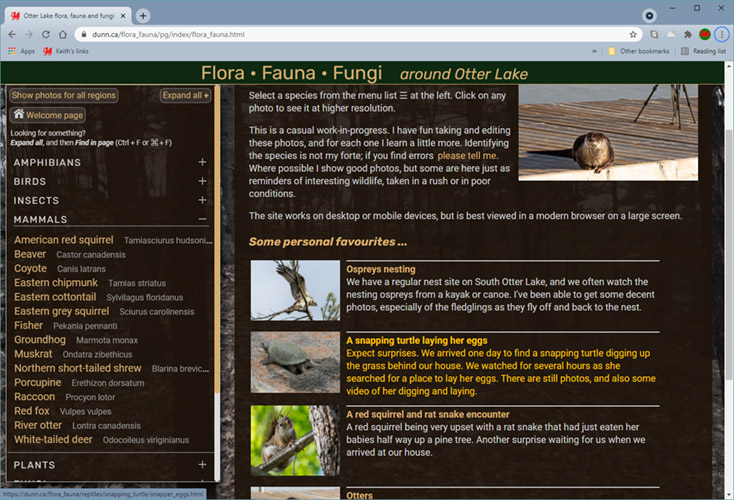Click the osprey nesting thumbnail photo
This screenshot has height=500, width=734.
[295, 291]
